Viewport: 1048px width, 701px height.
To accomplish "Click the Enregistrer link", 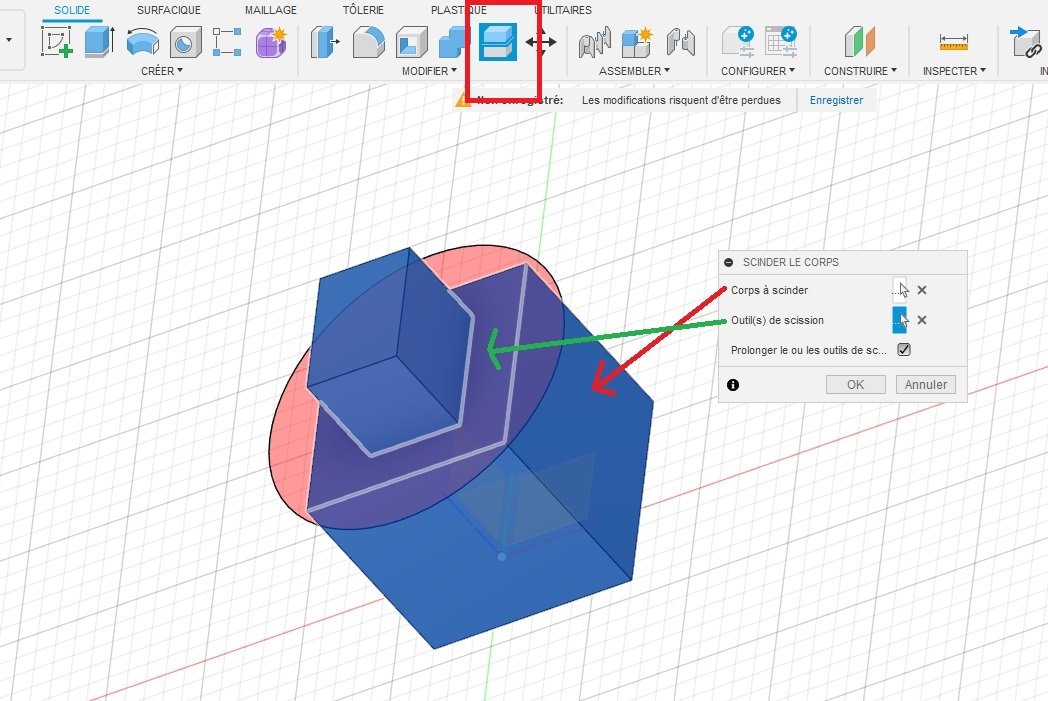I will [x=836, y=100].
